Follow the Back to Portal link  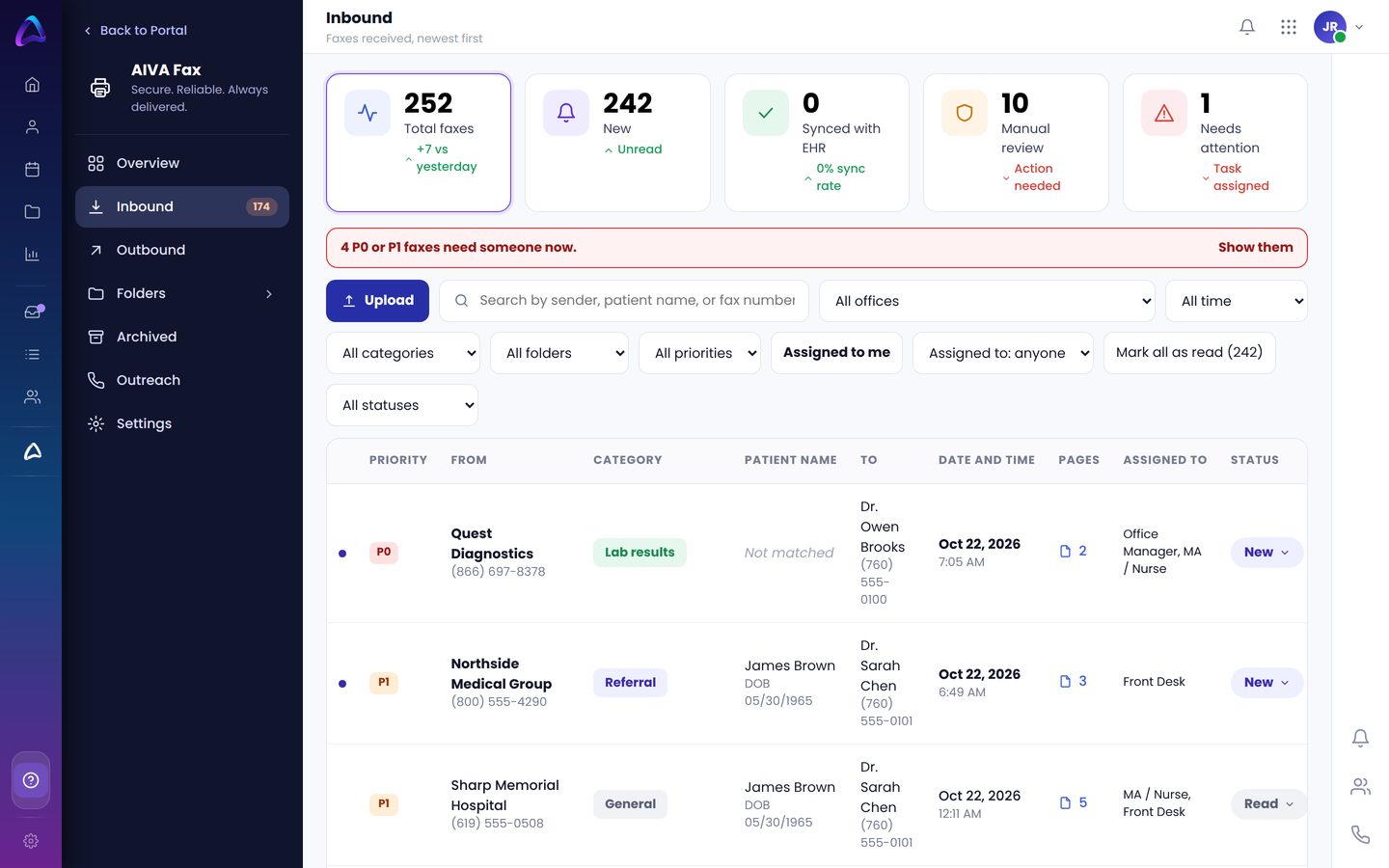(135, 31)
